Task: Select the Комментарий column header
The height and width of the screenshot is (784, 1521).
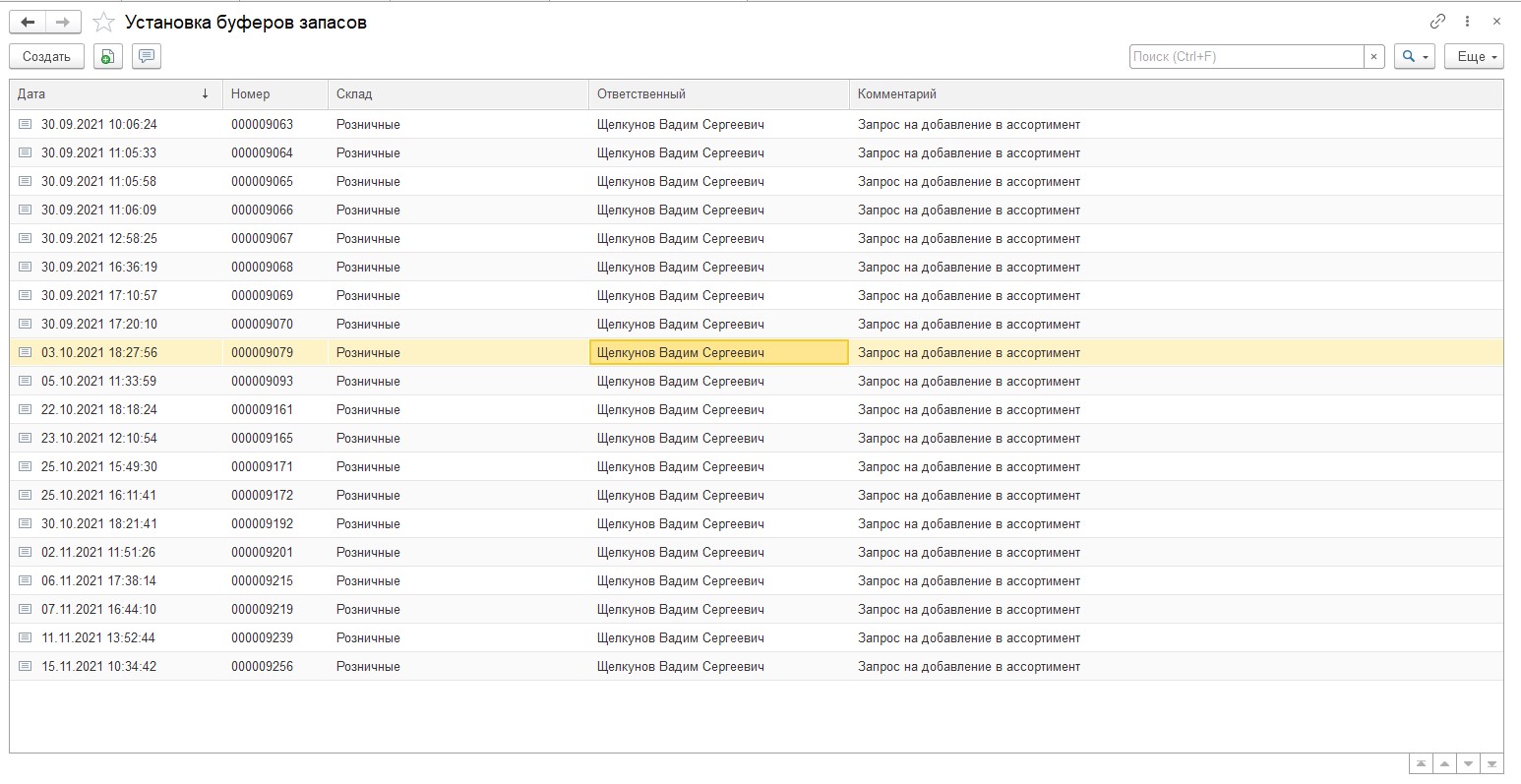Action: pos(1175,94)
